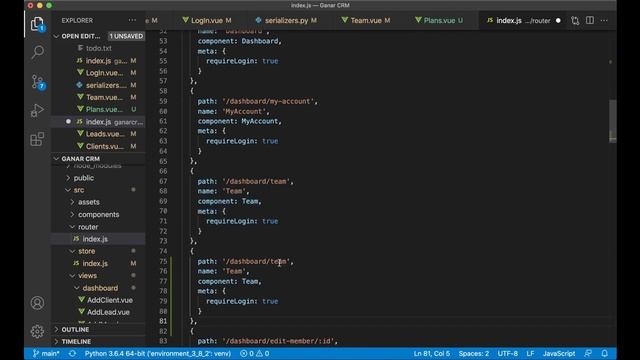Switch to Team.vue tab
This screenshot has width=640, height=360.
click(366, 20)
